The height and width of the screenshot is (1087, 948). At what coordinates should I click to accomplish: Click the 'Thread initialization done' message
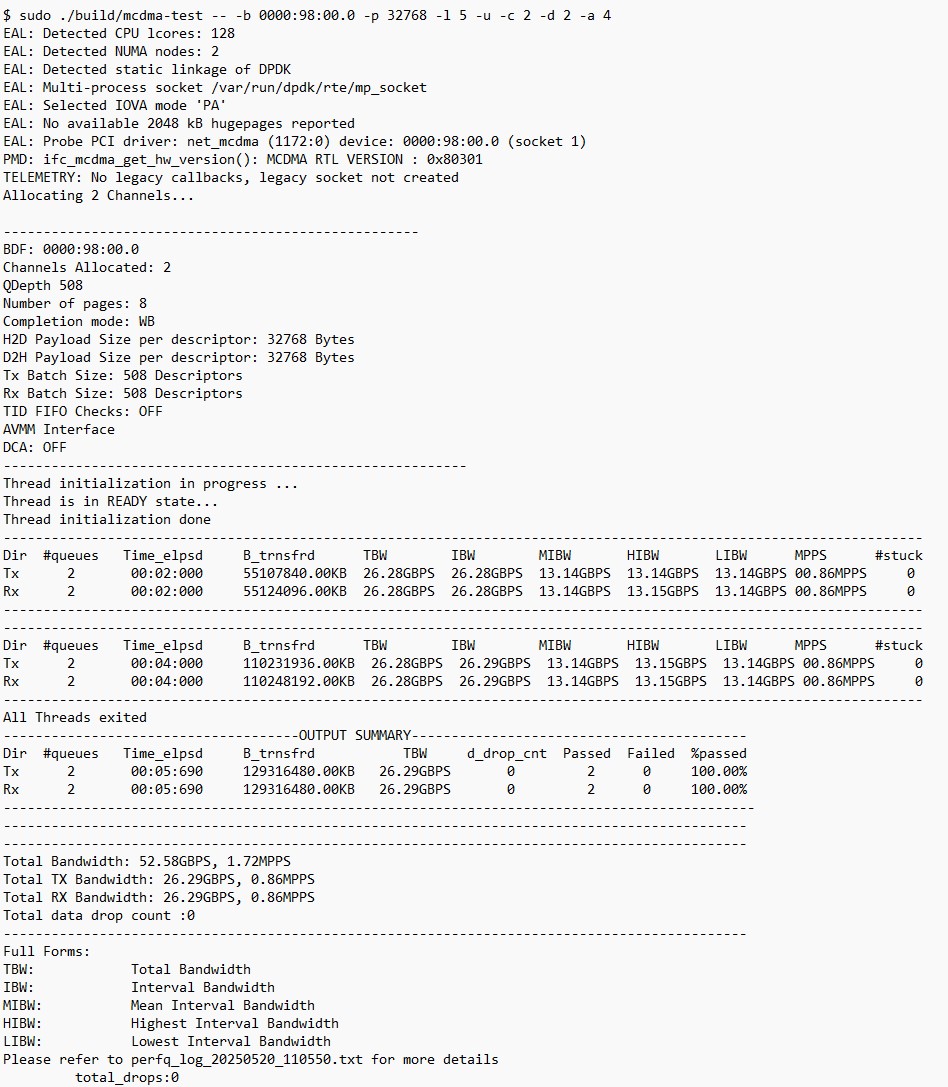pyautogui.click(x=107, y=519)
